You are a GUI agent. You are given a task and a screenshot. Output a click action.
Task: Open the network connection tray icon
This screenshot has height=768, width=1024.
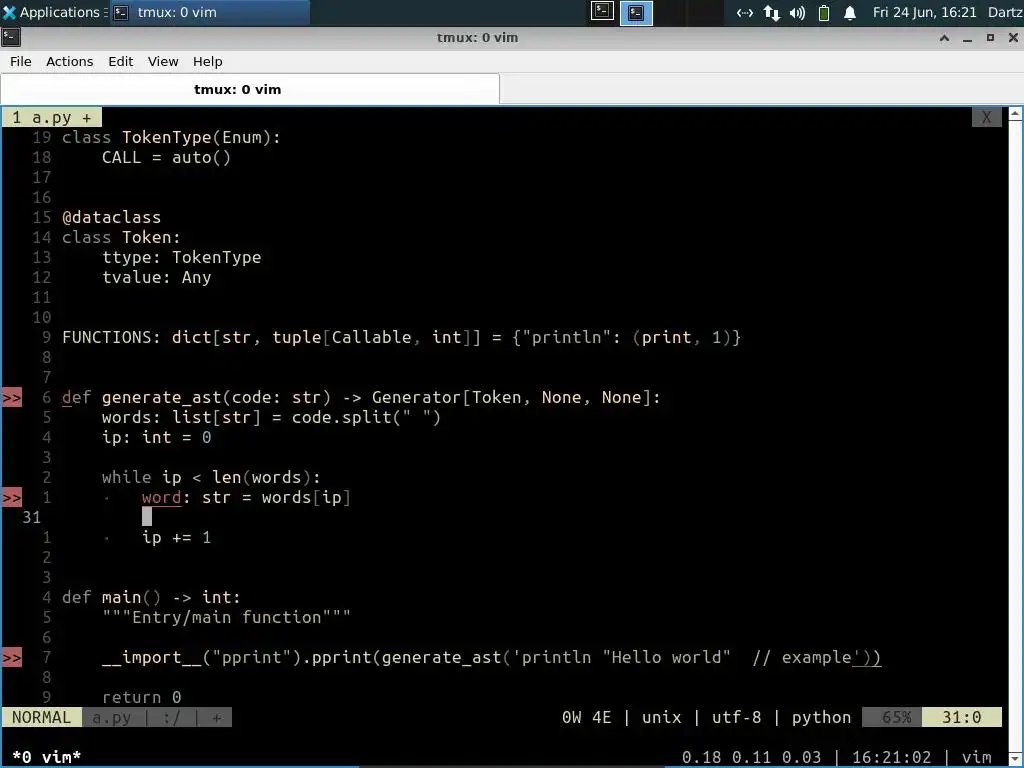pos(744,13)
